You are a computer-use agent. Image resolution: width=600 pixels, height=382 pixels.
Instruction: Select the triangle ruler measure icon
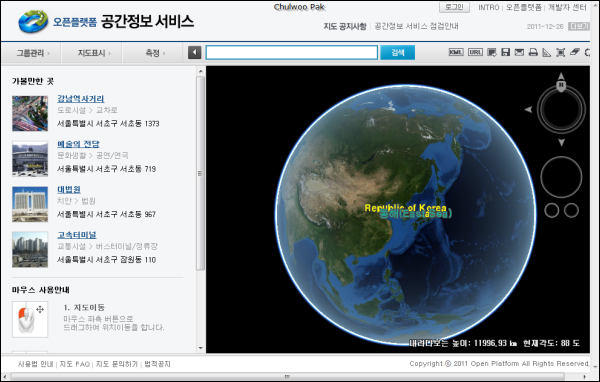547,52
